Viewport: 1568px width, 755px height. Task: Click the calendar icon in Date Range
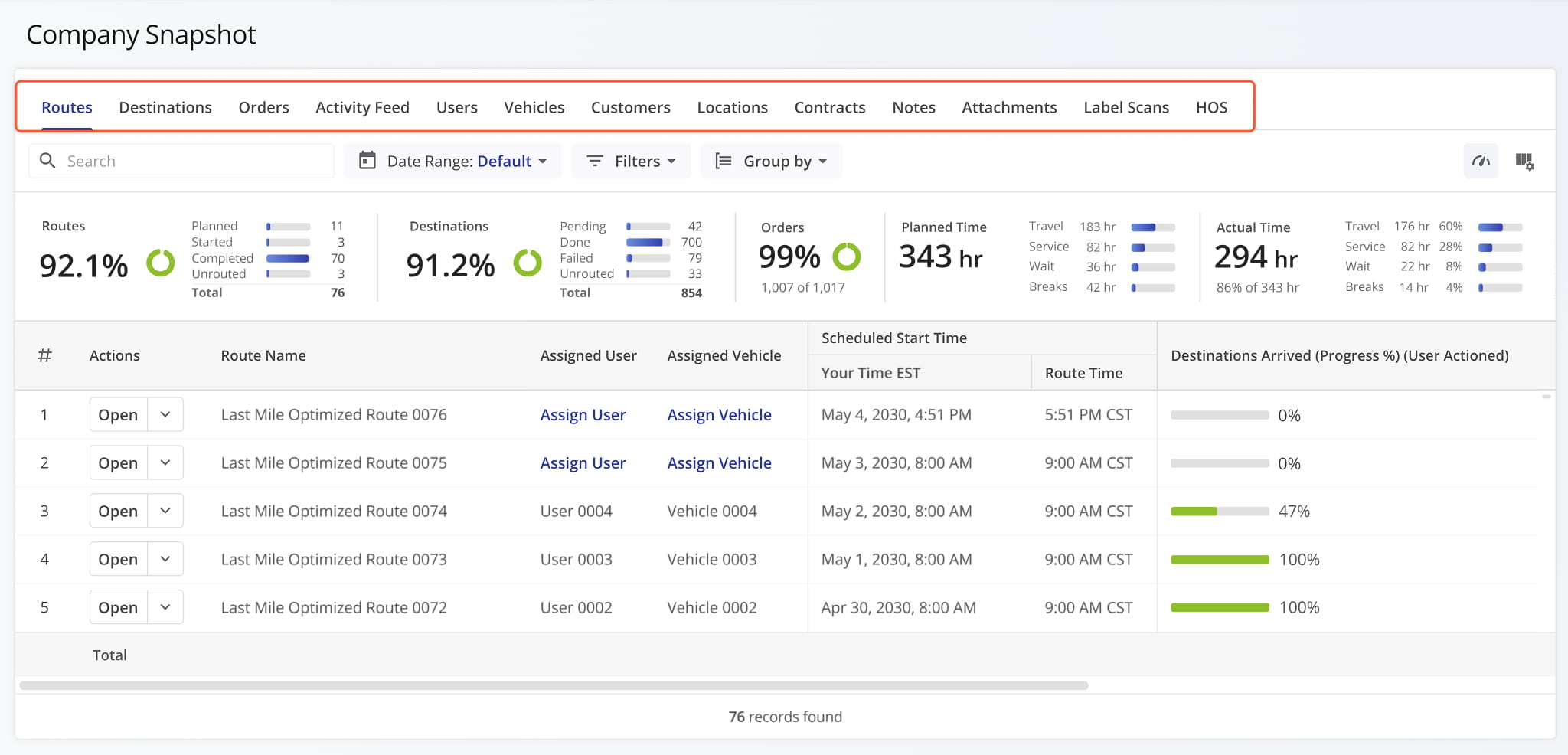tap(367, 161)
